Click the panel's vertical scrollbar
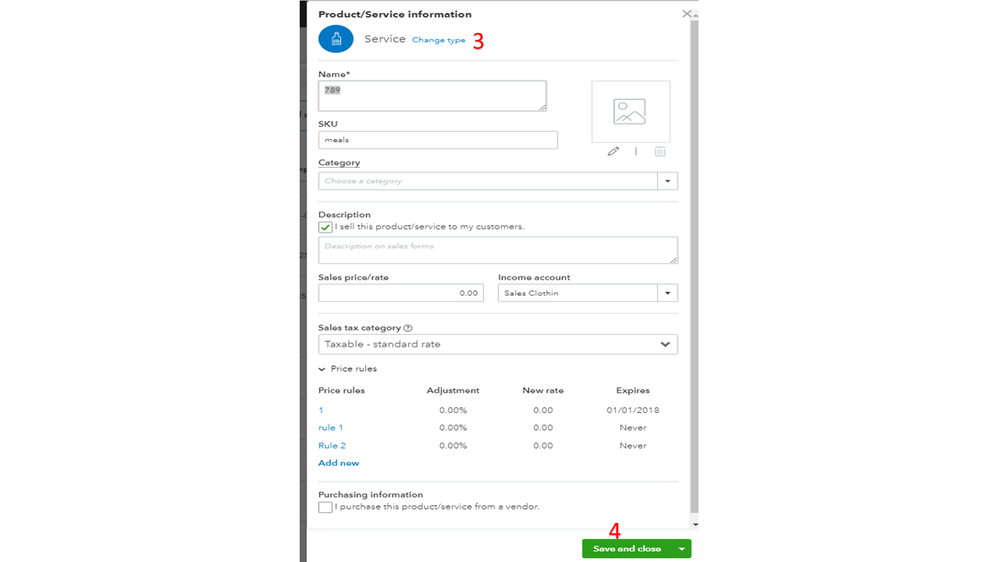The width and height of the screenshot is (999, 562). 694,264
